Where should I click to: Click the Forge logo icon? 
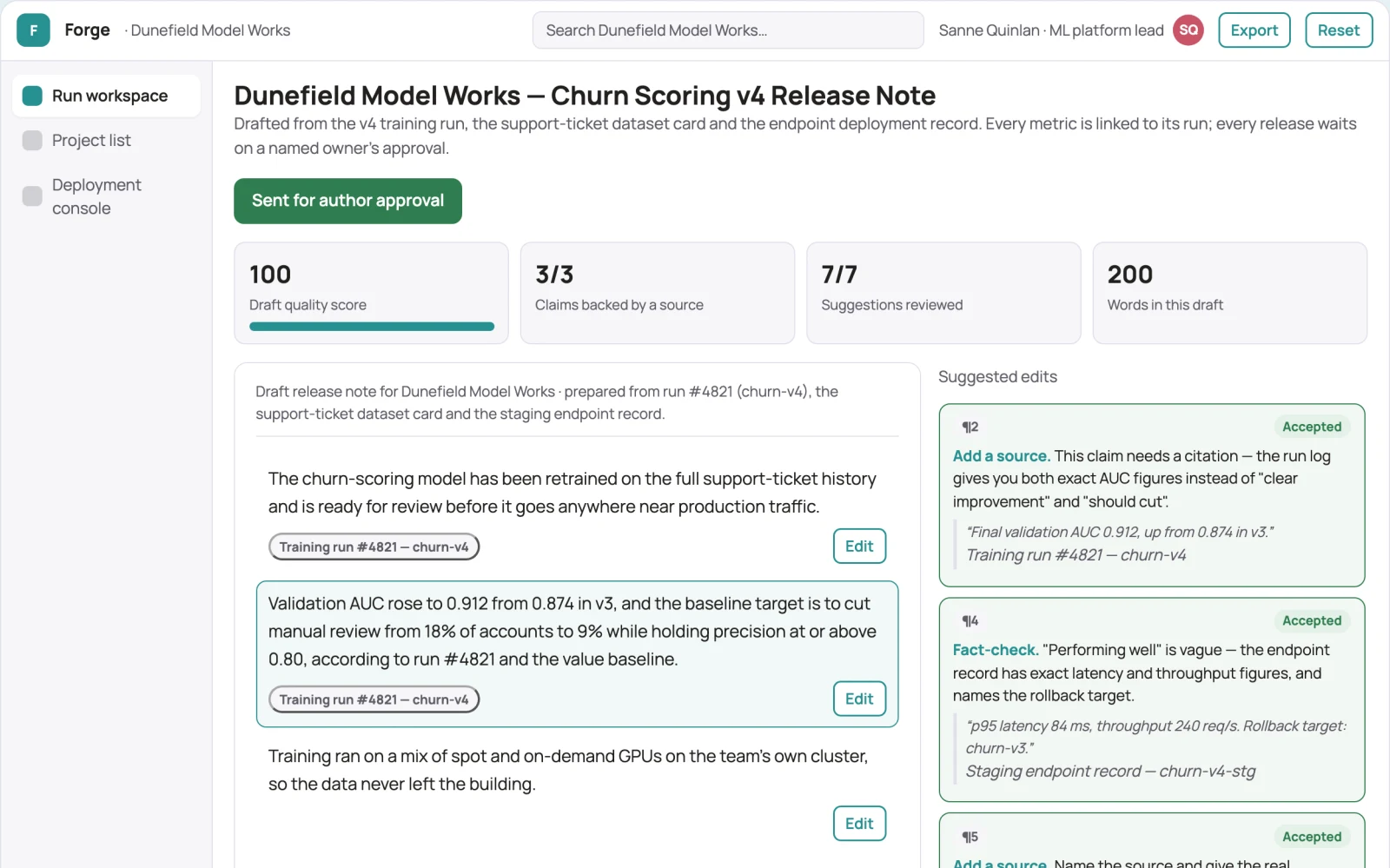pos(33,30)
